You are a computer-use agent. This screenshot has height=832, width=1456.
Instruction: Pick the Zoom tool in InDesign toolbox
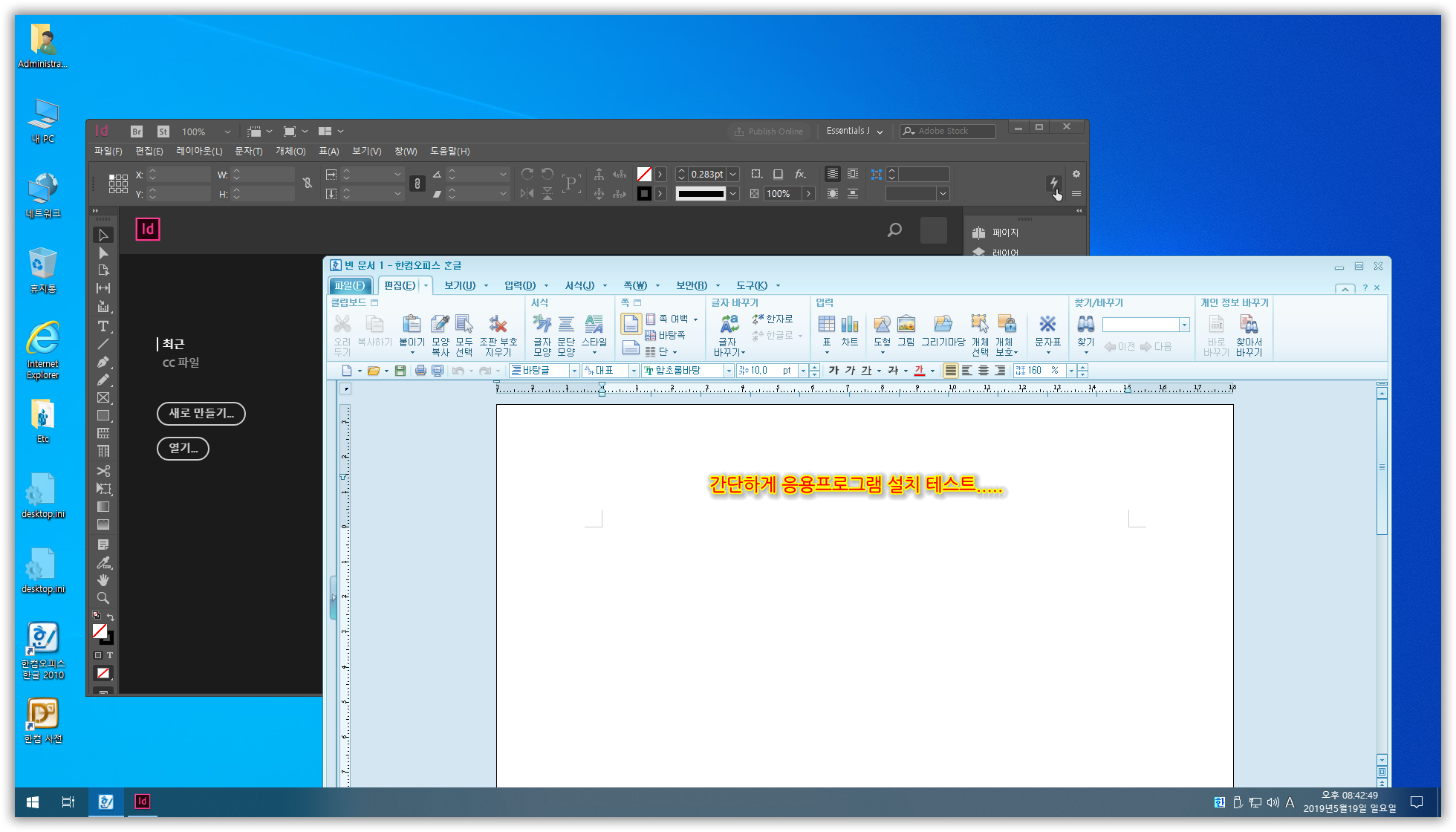(103, 598)
